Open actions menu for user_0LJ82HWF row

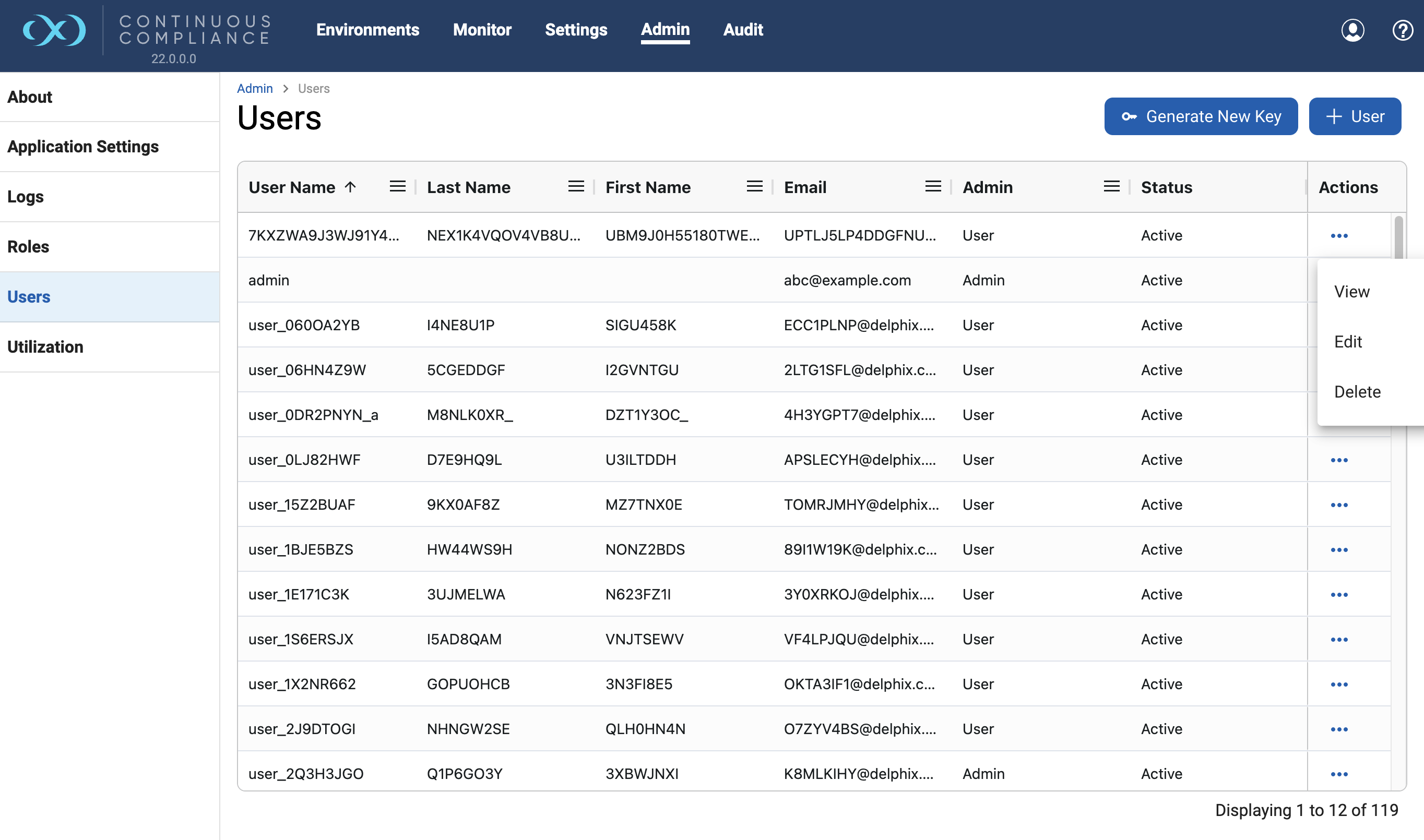[1338, 460]
